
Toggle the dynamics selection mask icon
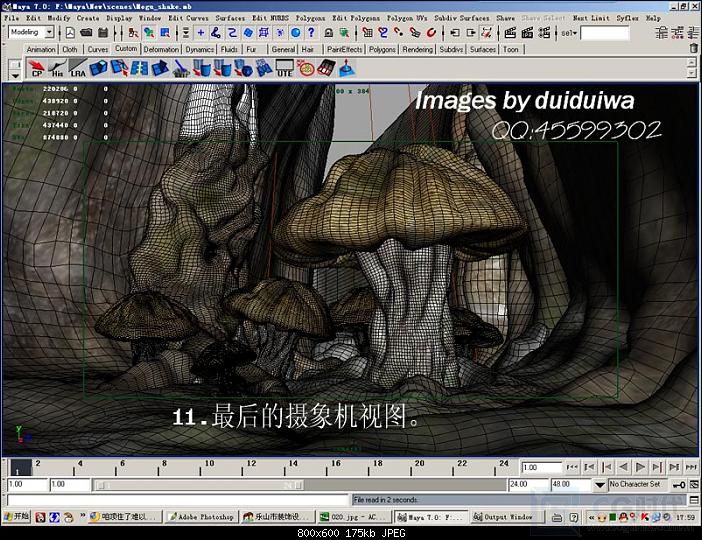pos(280,33)
